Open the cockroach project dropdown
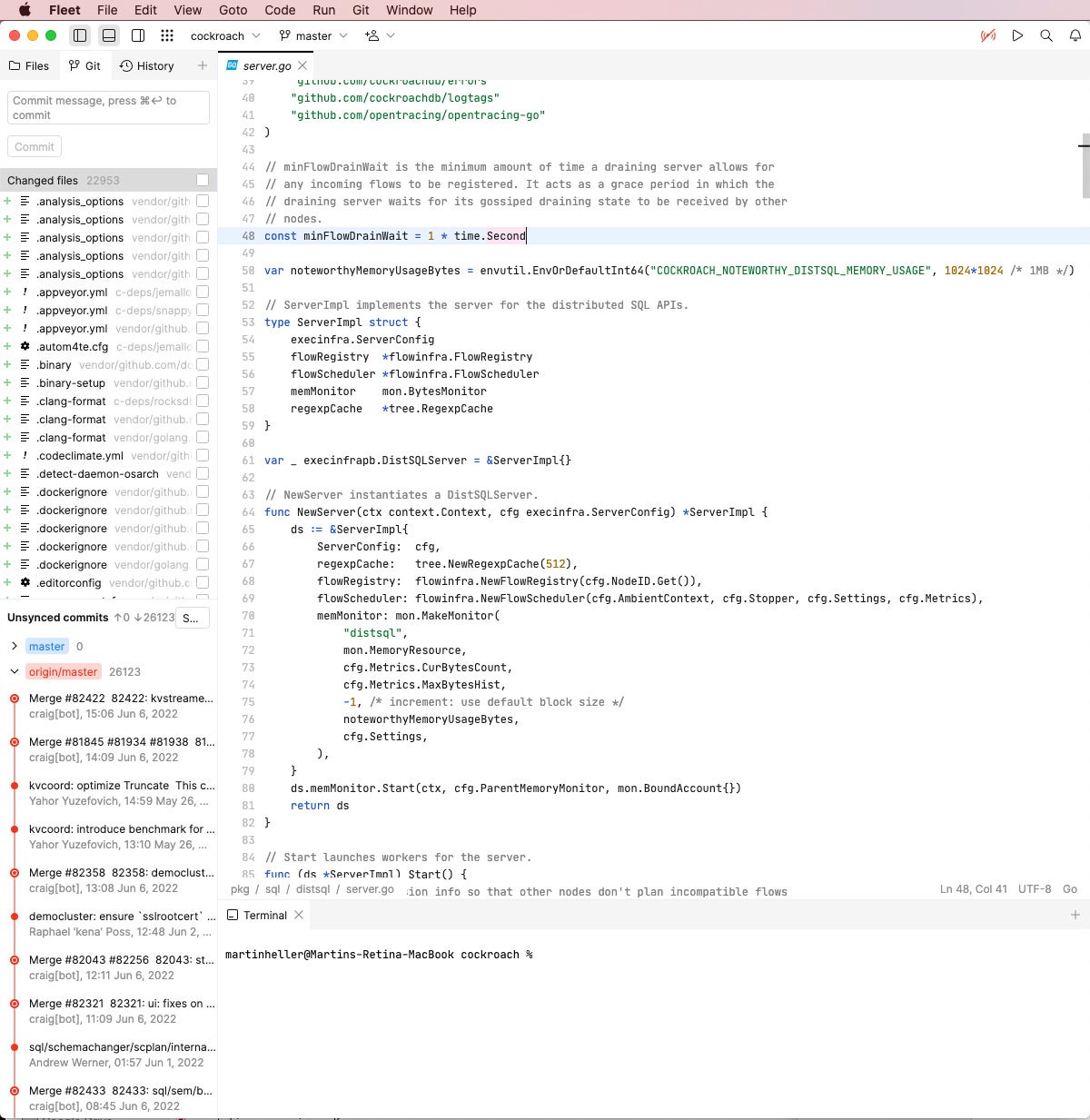The height and width of the screenshot is (1120, 1090). coord(225,35)
